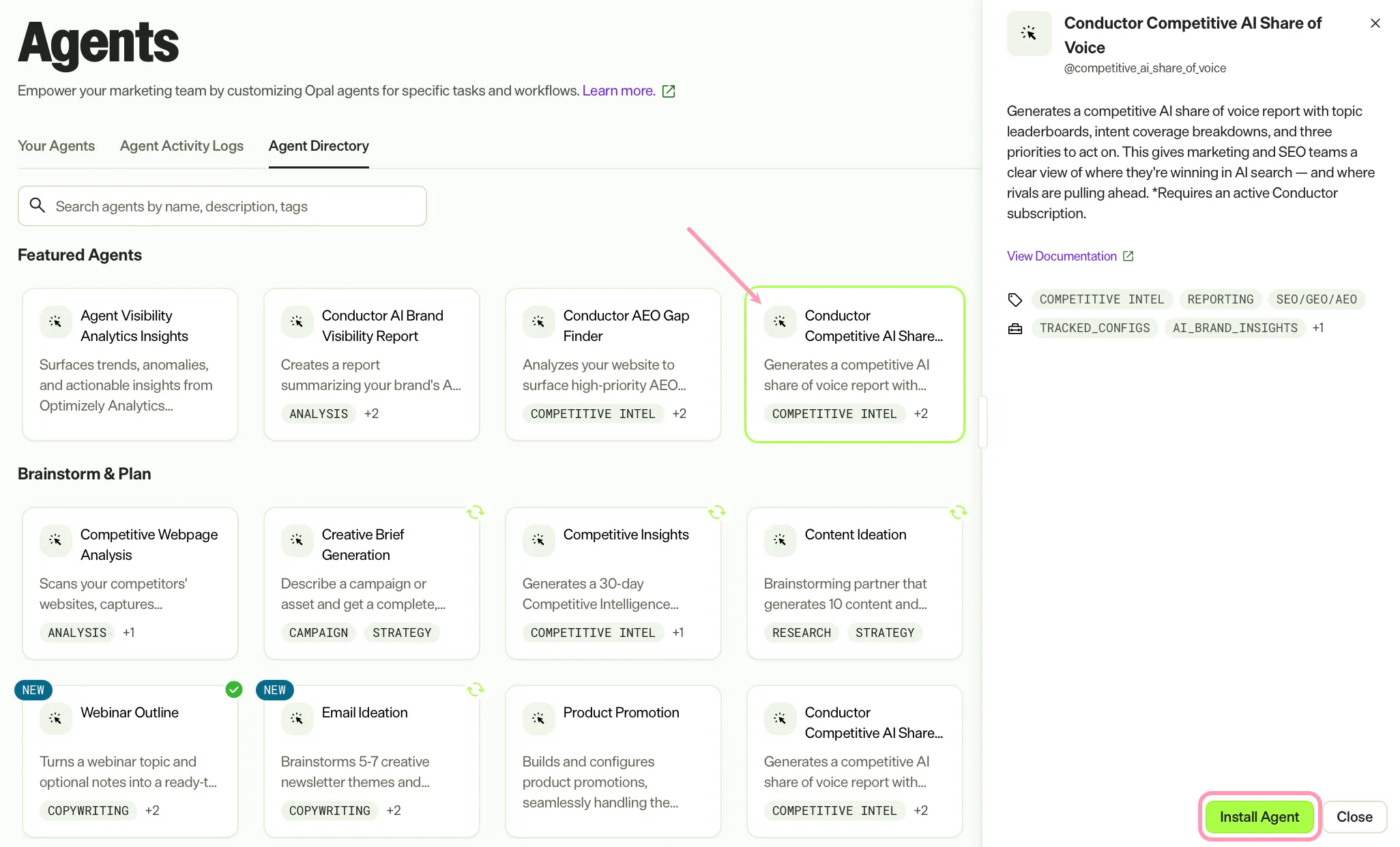Click the NEW badge on Webinar Outline card
Screen dimensions: 1400x847
(x=33, y=690)
